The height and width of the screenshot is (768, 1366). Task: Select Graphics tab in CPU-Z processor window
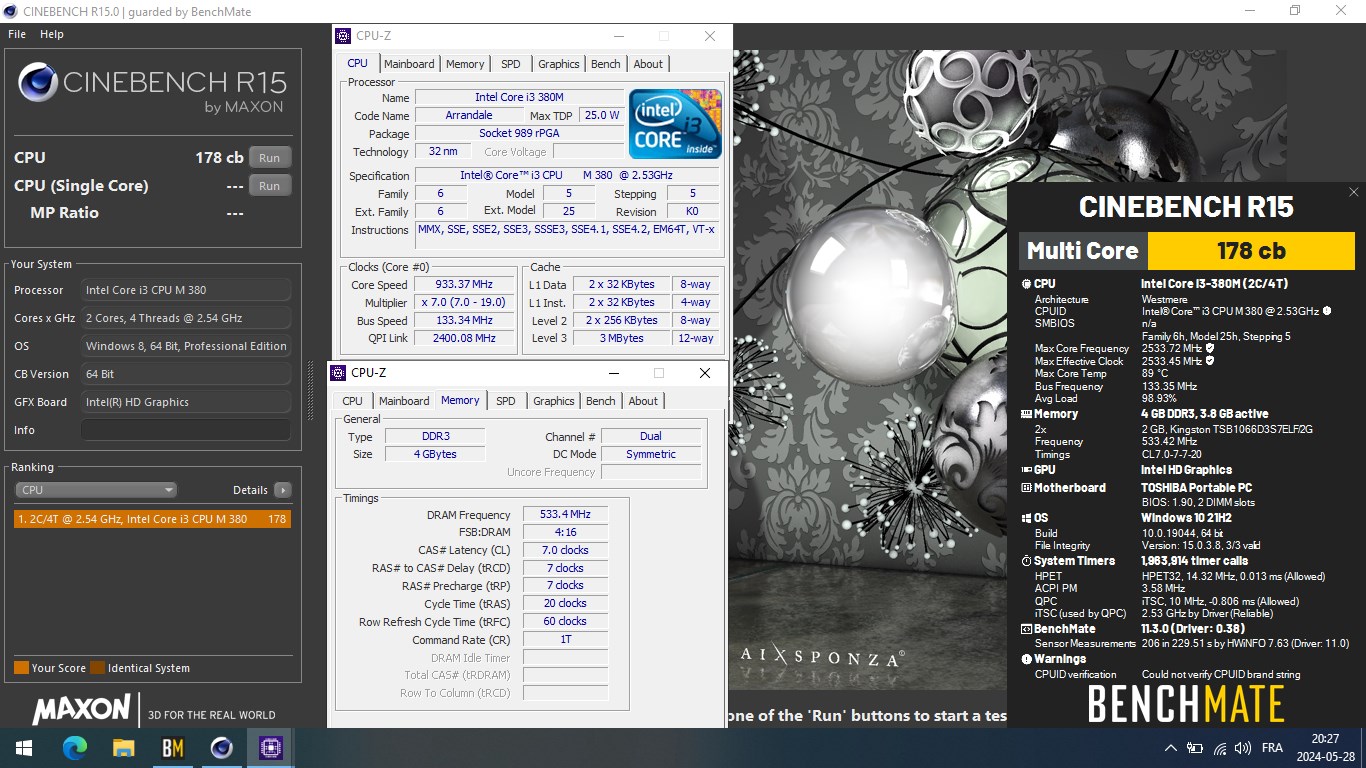coord(559,64)
